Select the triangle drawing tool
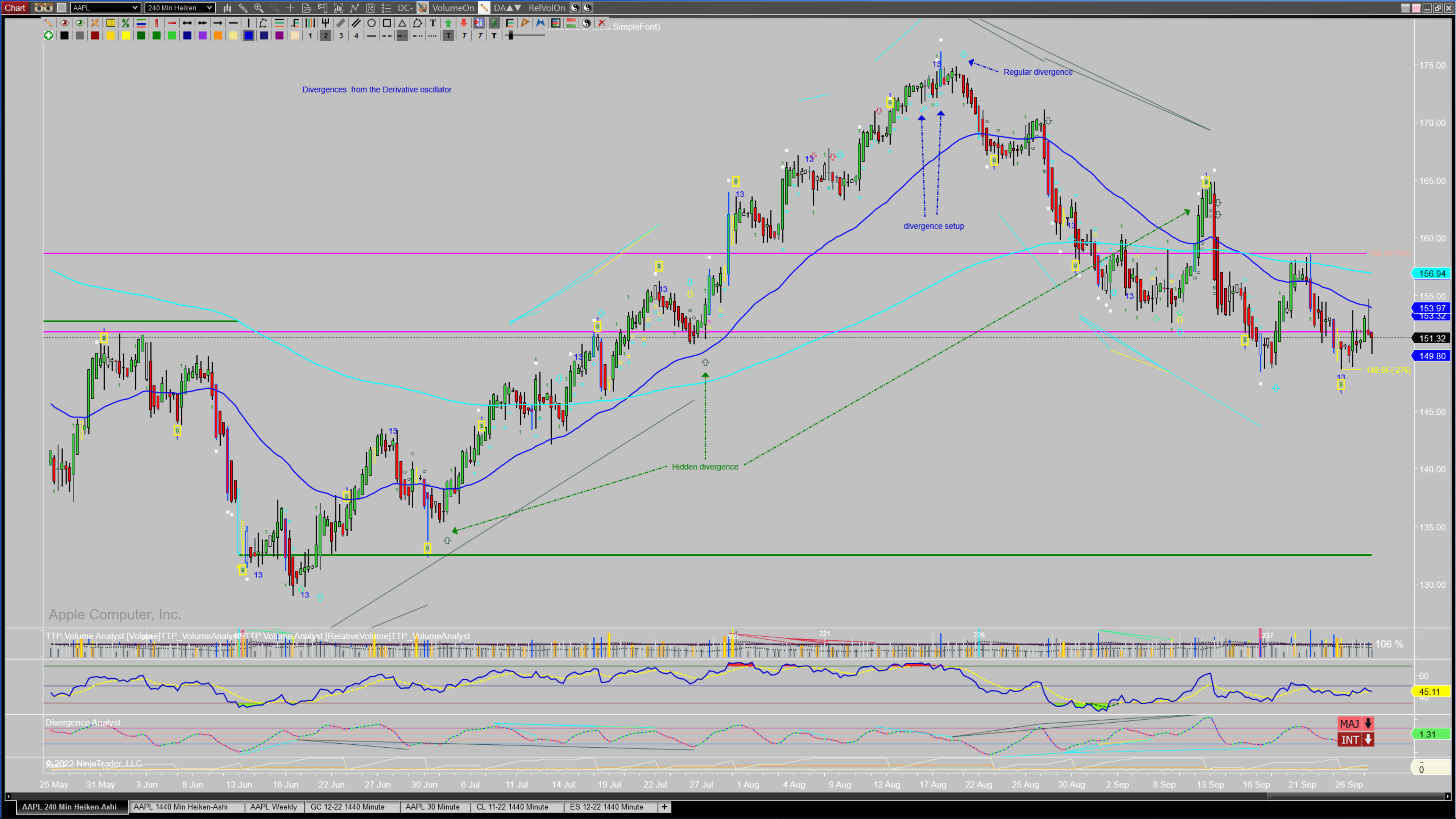Viewport: 1456px width, 819px height. (402, 23)
